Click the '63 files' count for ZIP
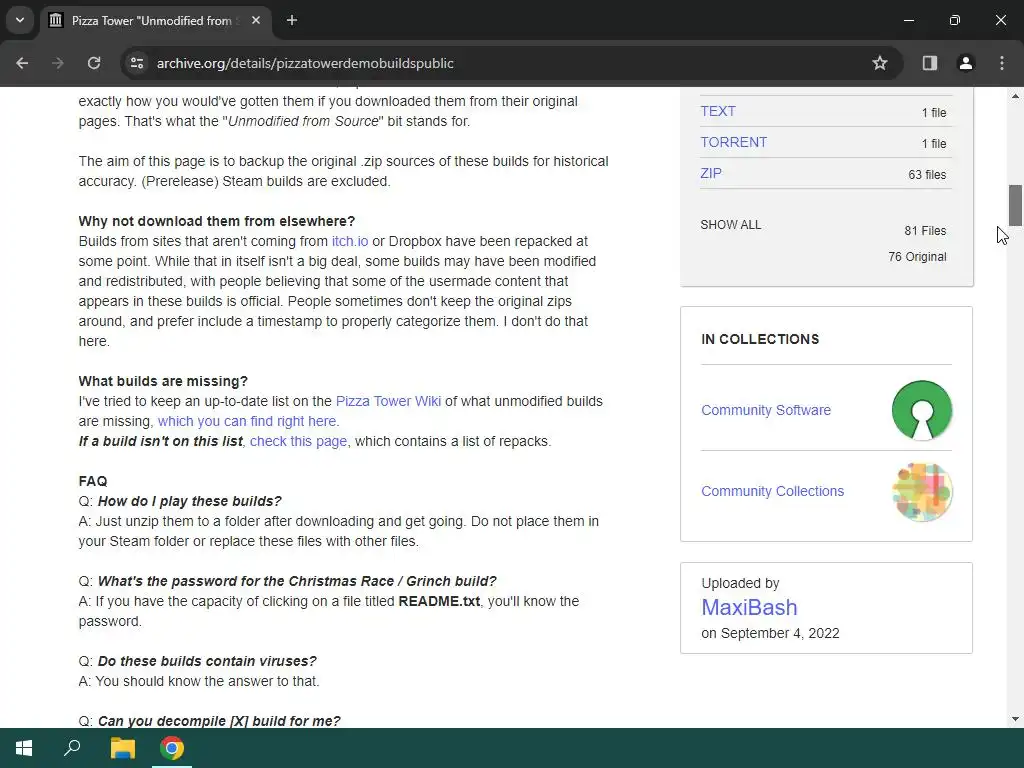Viewport: 1024px width, 768px height. [927, 174]
